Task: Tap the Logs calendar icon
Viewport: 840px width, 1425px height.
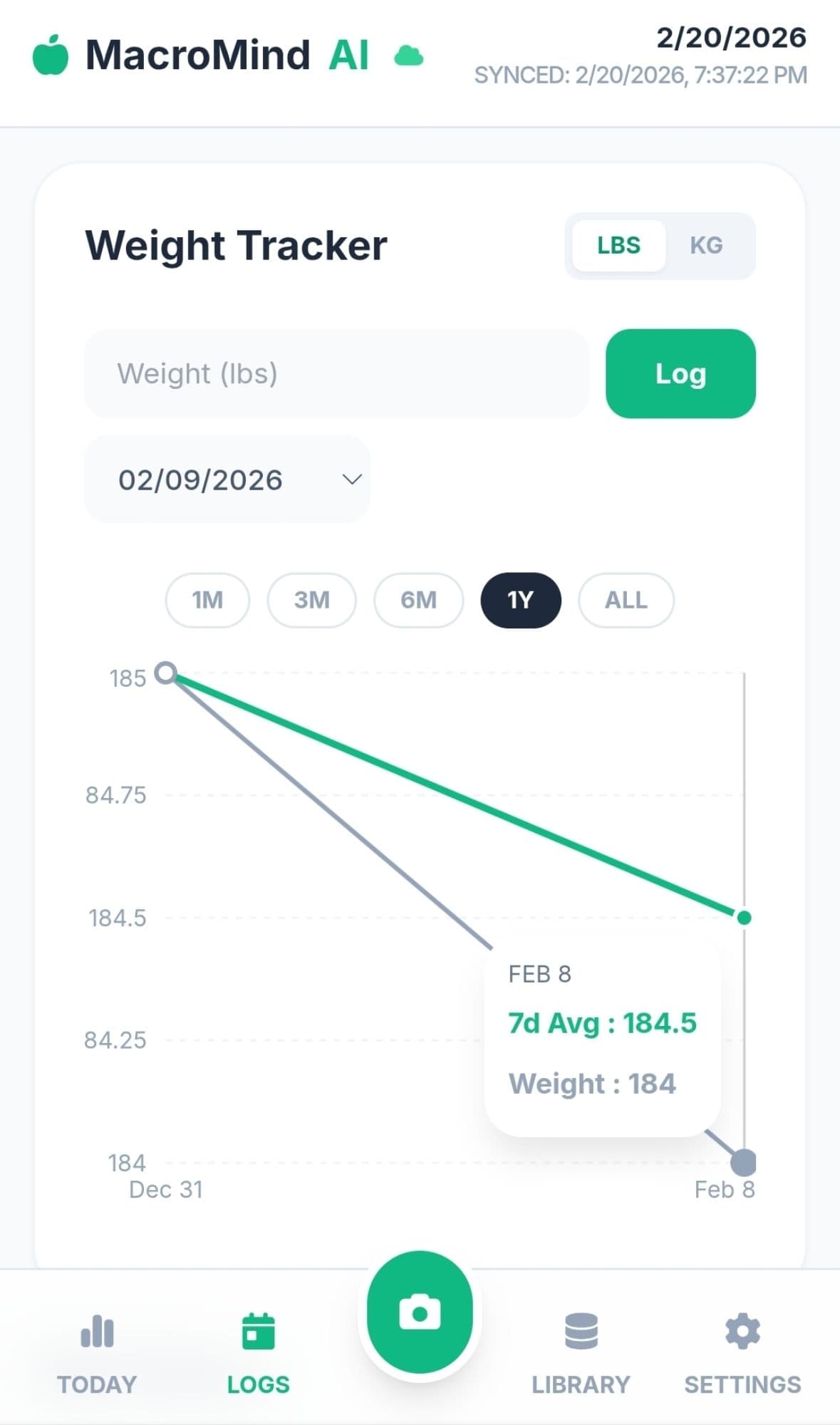Action: 258,1331
